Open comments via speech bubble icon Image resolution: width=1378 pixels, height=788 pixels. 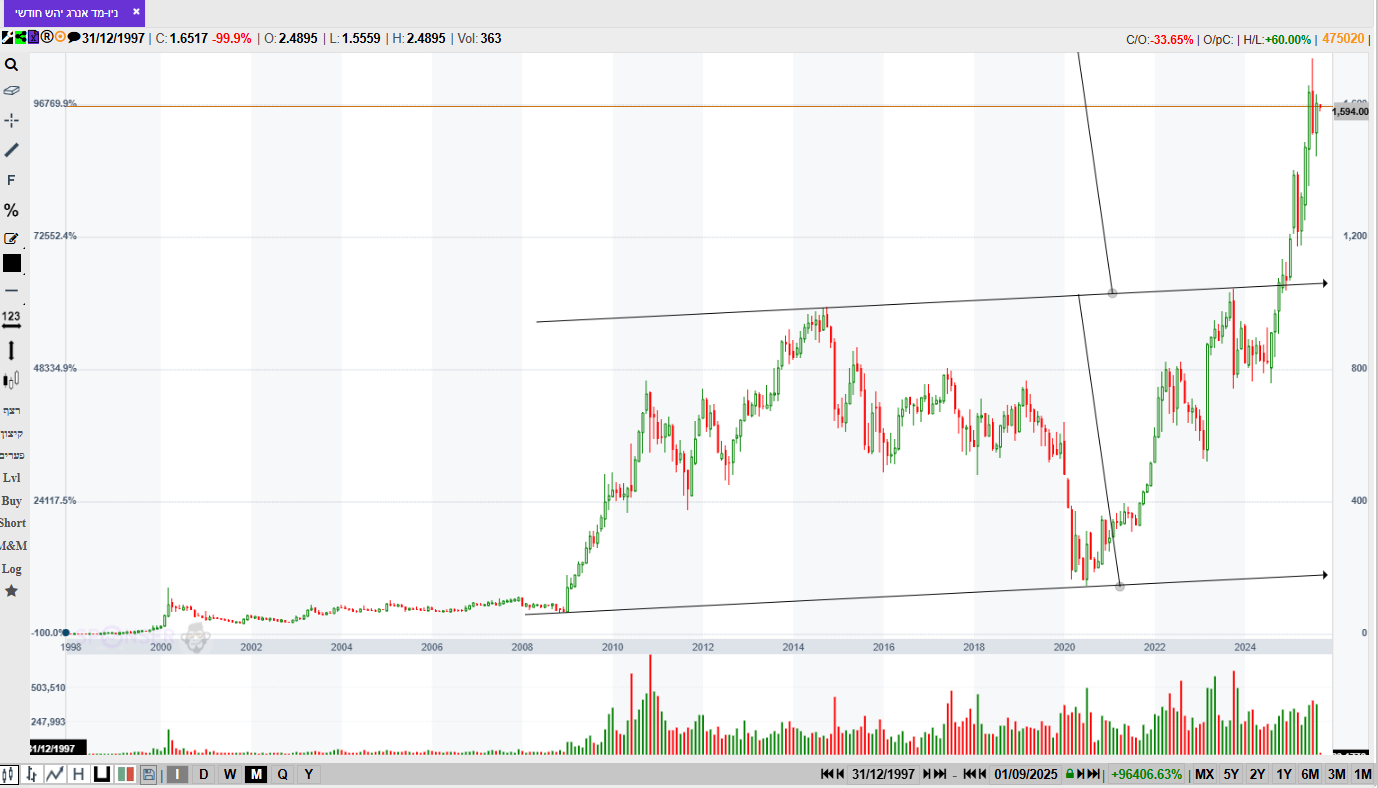point(74,38)
